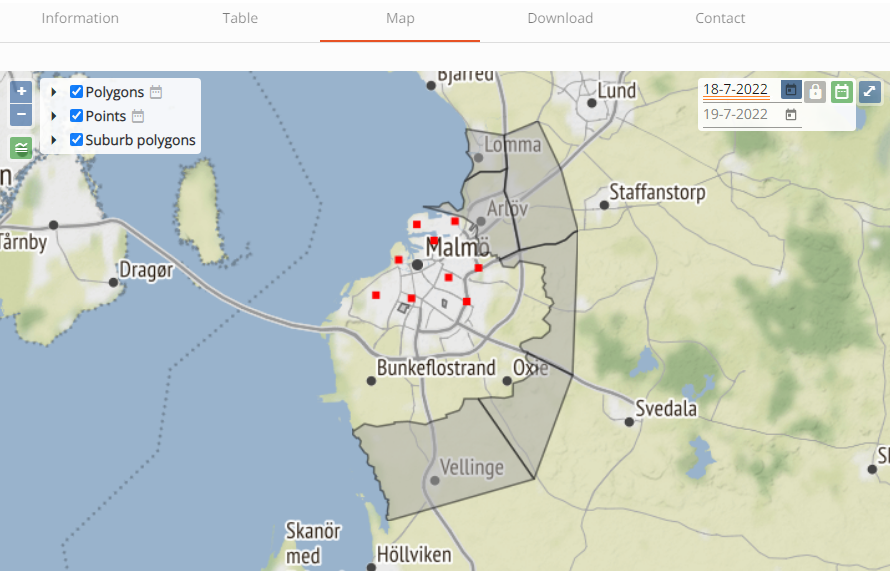This screenshot has width=890, height=571.
Task: Open the green layers toggle button
Action: [x=21, y=148]
